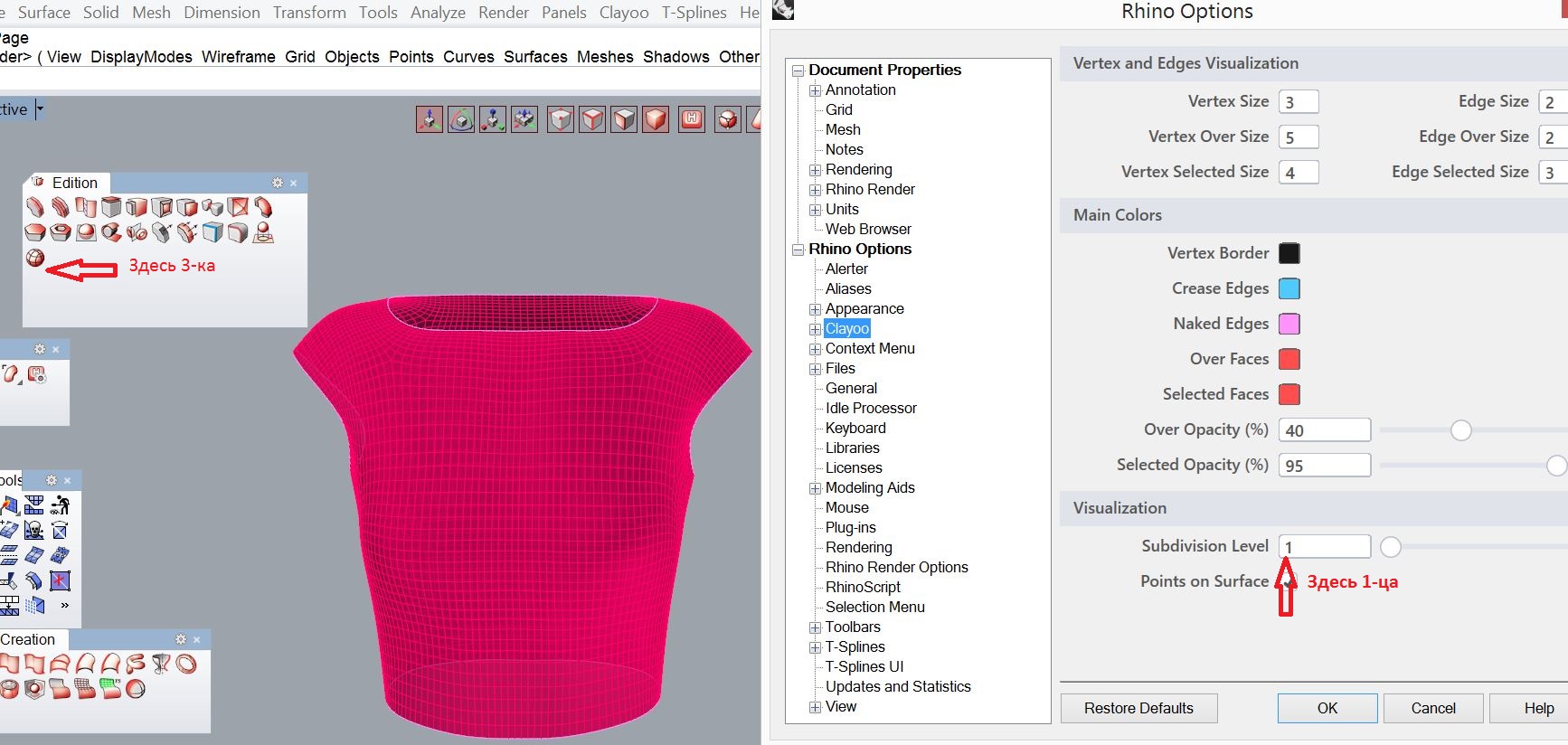The height and width of the screenshot is (745, 1568).
Task: Click the Restore Defaults button
Action: tap(1138, 708)
